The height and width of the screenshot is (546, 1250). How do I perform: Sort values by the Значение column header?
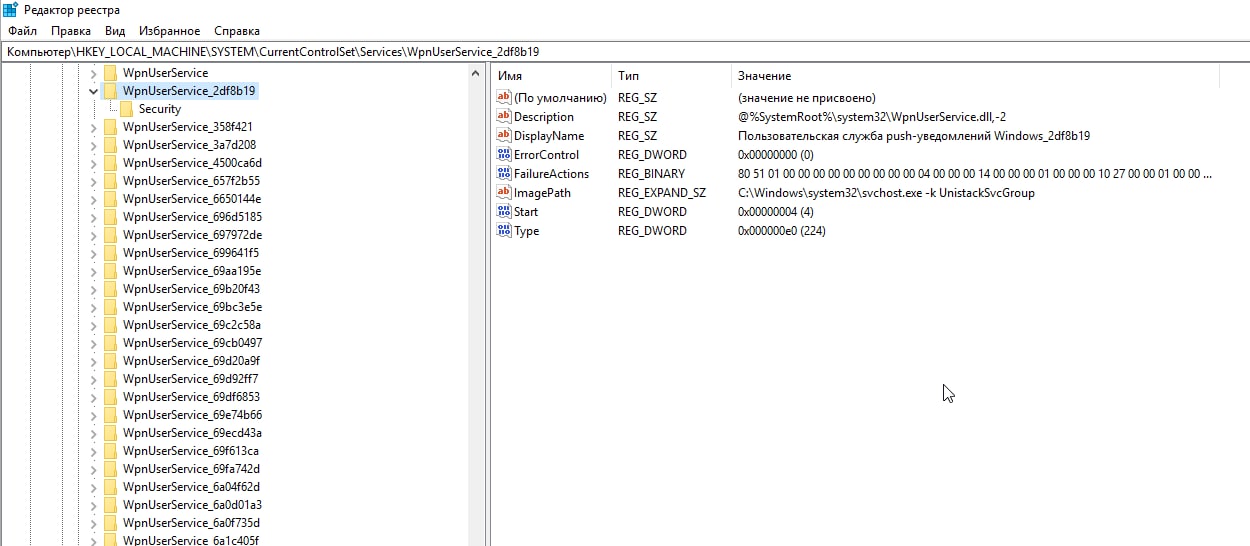coord(976,76)
